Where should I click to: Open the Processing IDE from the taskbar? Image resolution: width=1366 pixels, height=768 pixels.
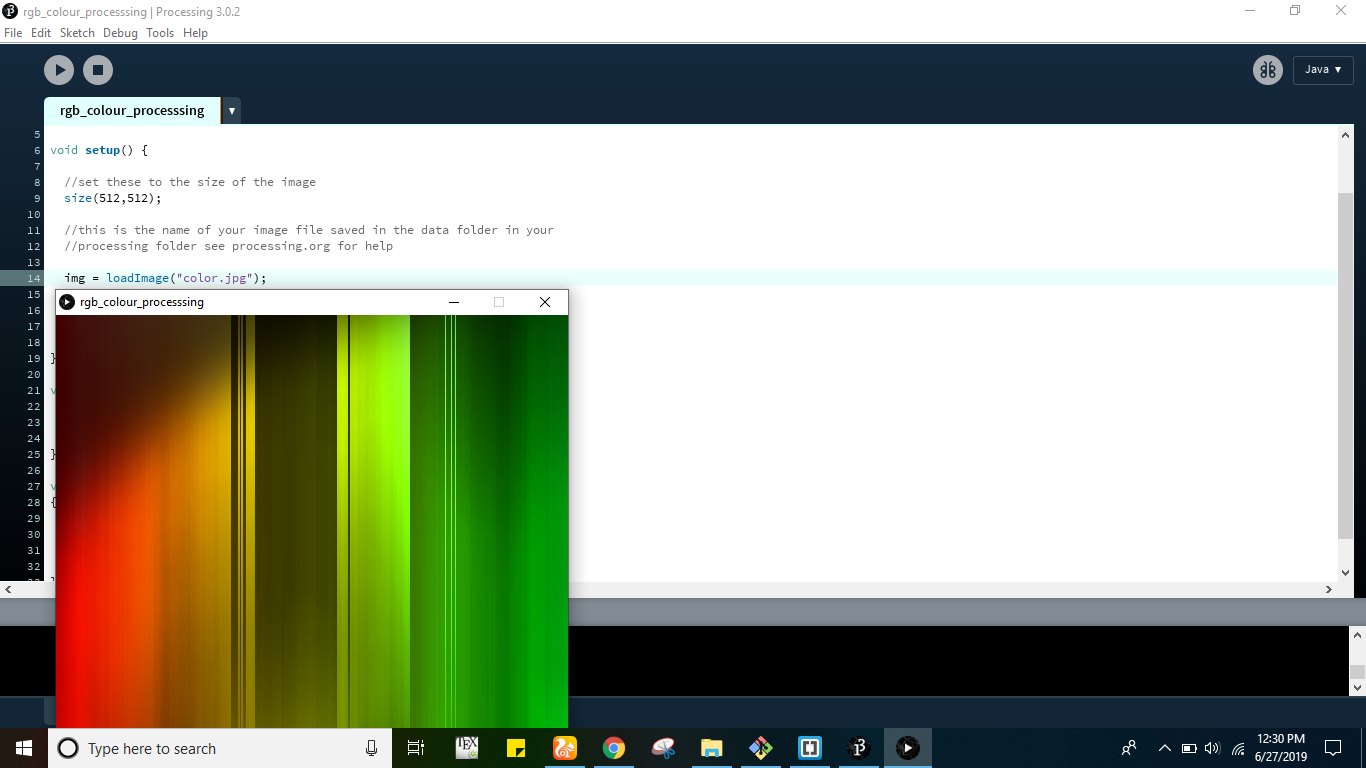click(x=858, y=747)
